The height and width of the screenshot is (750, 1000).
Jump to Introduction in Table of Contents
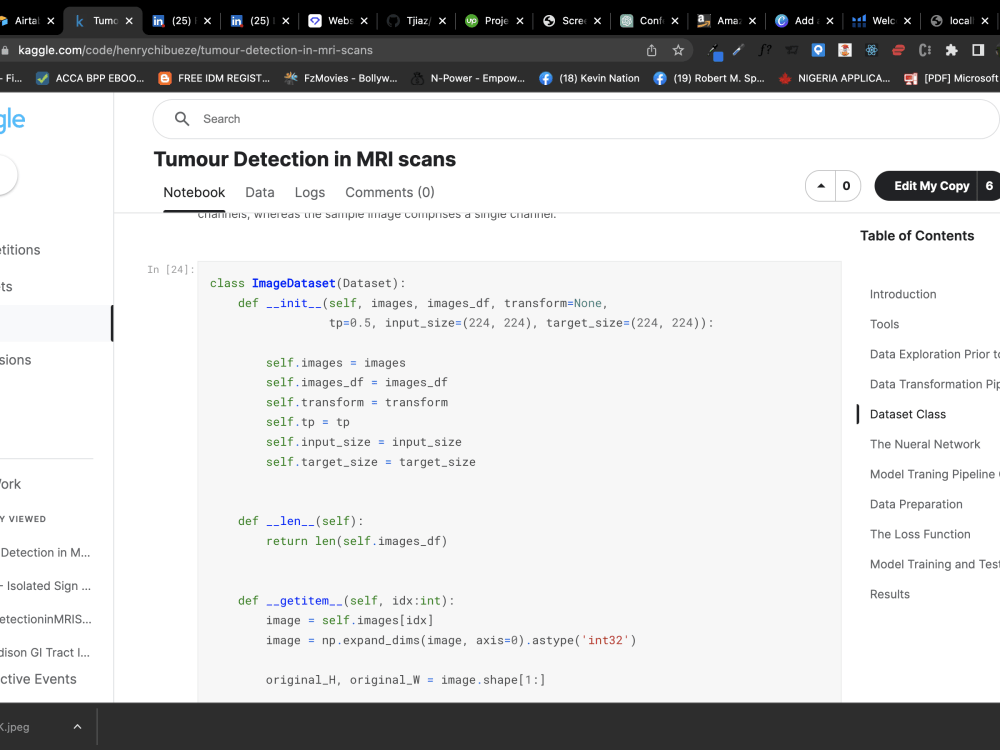902,295
